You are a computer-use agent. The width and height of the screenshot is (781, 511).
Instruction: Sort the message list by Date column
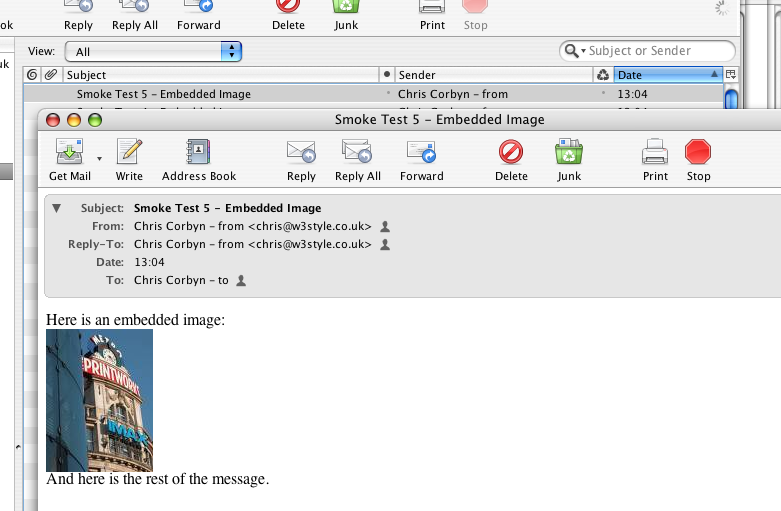coord(667,75)
